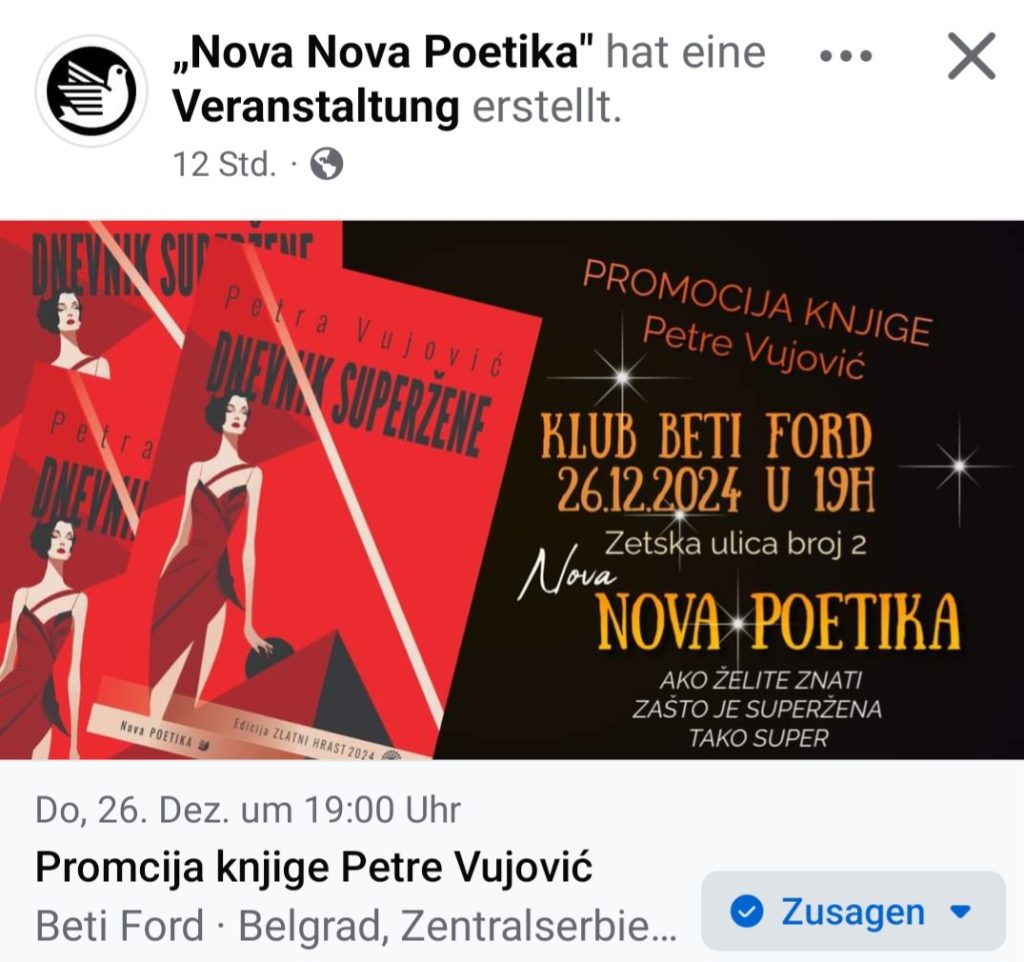Dismiss the post with the X icon
Viewport: 1024px width, 962px height.
click(x=972, y=56)
